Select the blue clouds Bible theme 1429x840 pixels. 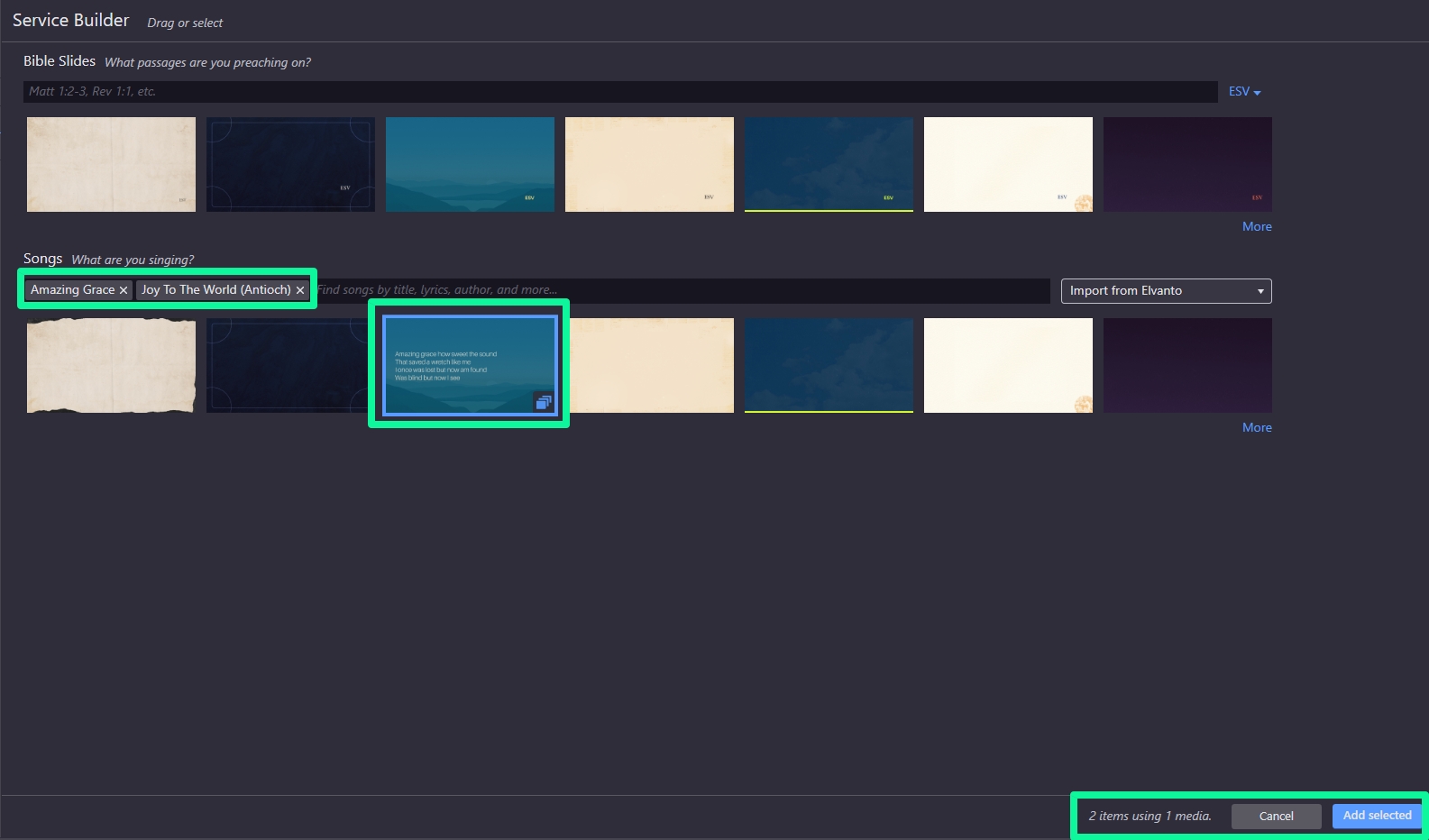point(829,165)
